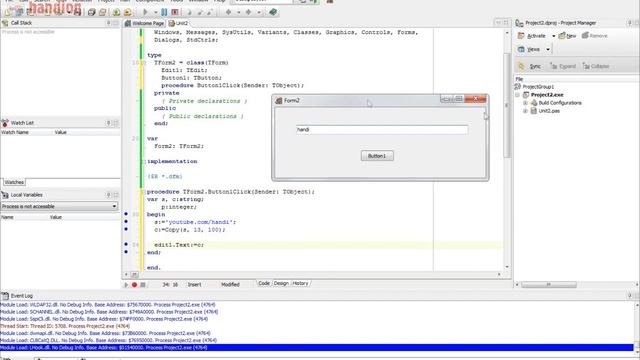Click the highlighted LHook.dll Event Log line
The height and width of the screenshot is (360, 640).
[x=317, y=348]
